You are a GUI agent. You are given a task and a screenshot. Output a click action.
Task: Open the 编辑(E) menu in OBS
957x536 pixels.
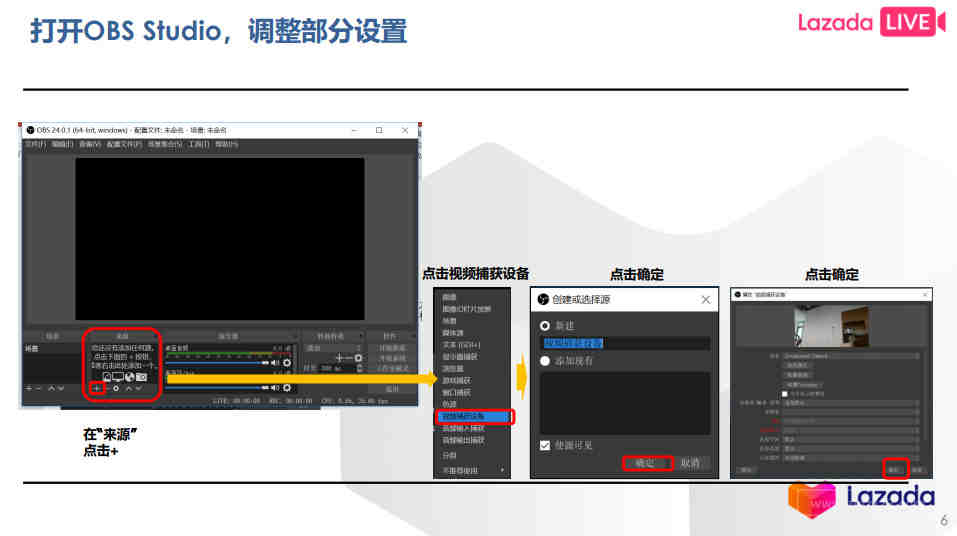pyautogui.click(x=62, y=144)
